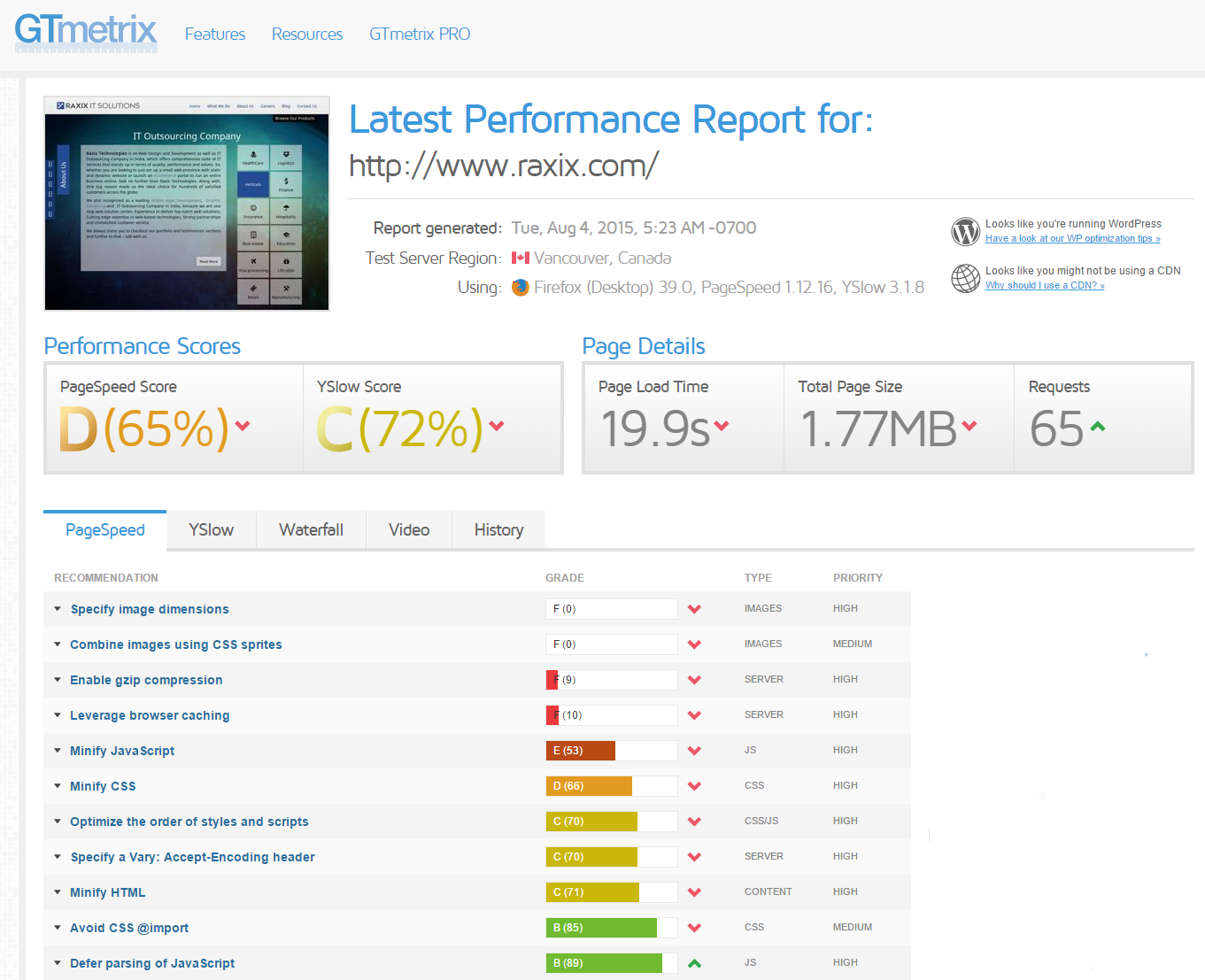This screenshot has width=1205, height=980.
Task: Click the YSlow Score down arrow
Action: pos(497,426)
